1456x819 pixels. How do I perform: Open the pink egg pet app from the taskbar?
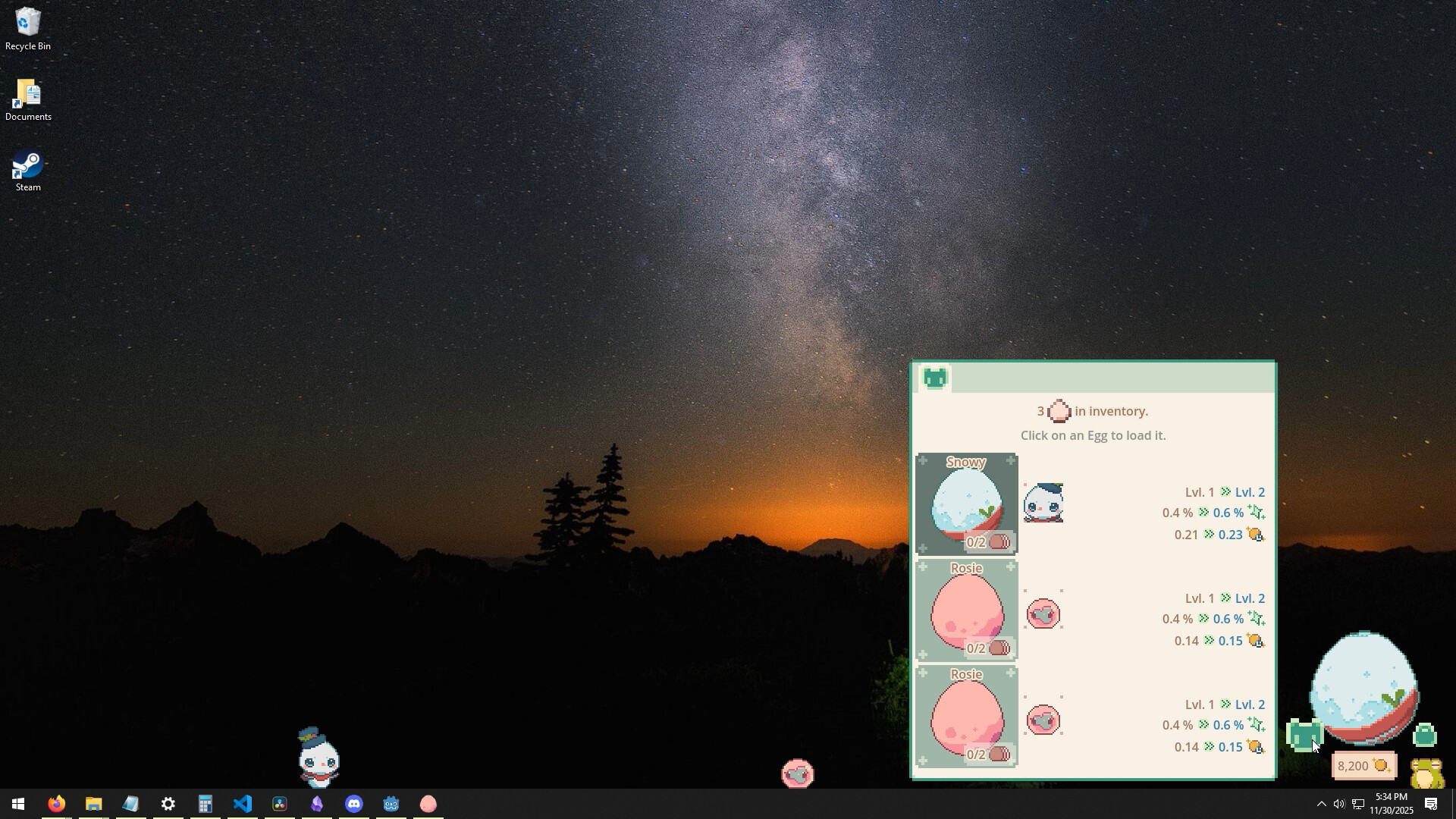428,803
